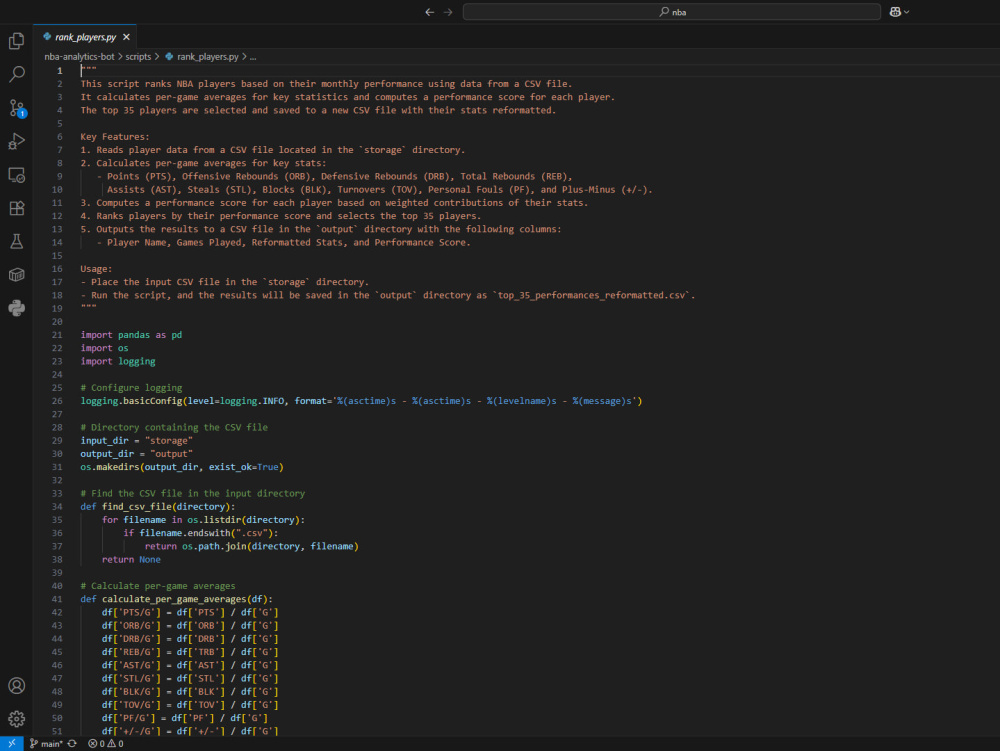Click 'import logging' line
The image size is (1000, 751).
[x=118, y=361]
